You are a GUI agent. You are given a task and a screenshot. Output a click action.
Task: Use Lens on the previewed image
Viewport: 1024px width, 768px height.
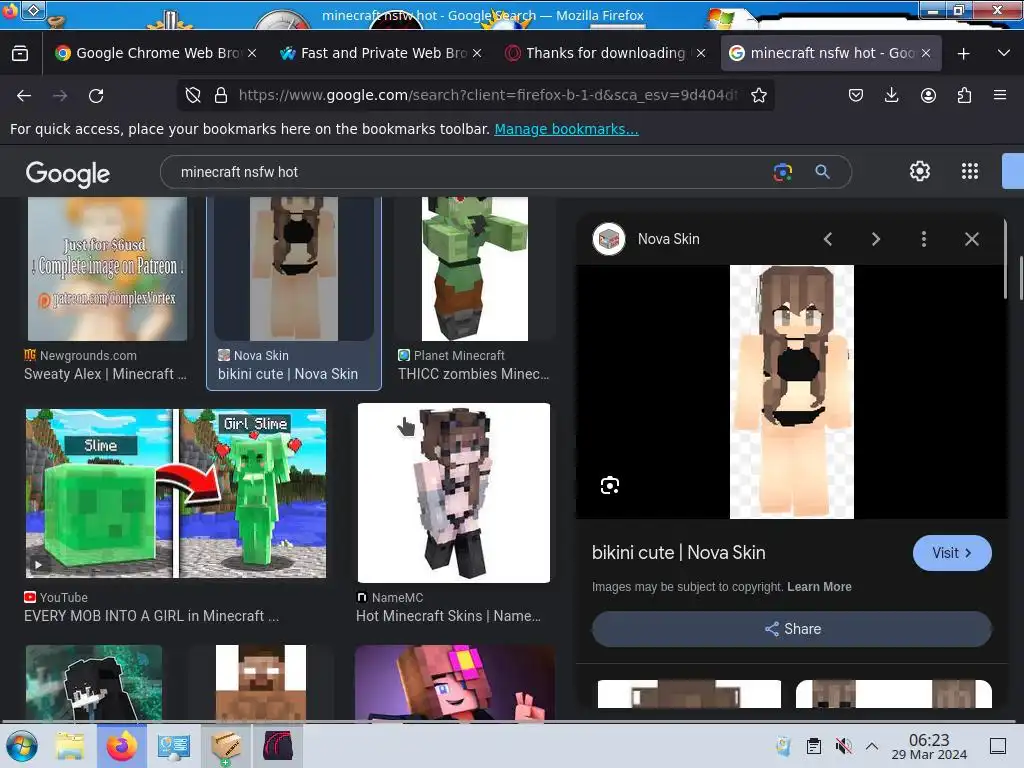[x=609, y=485]
